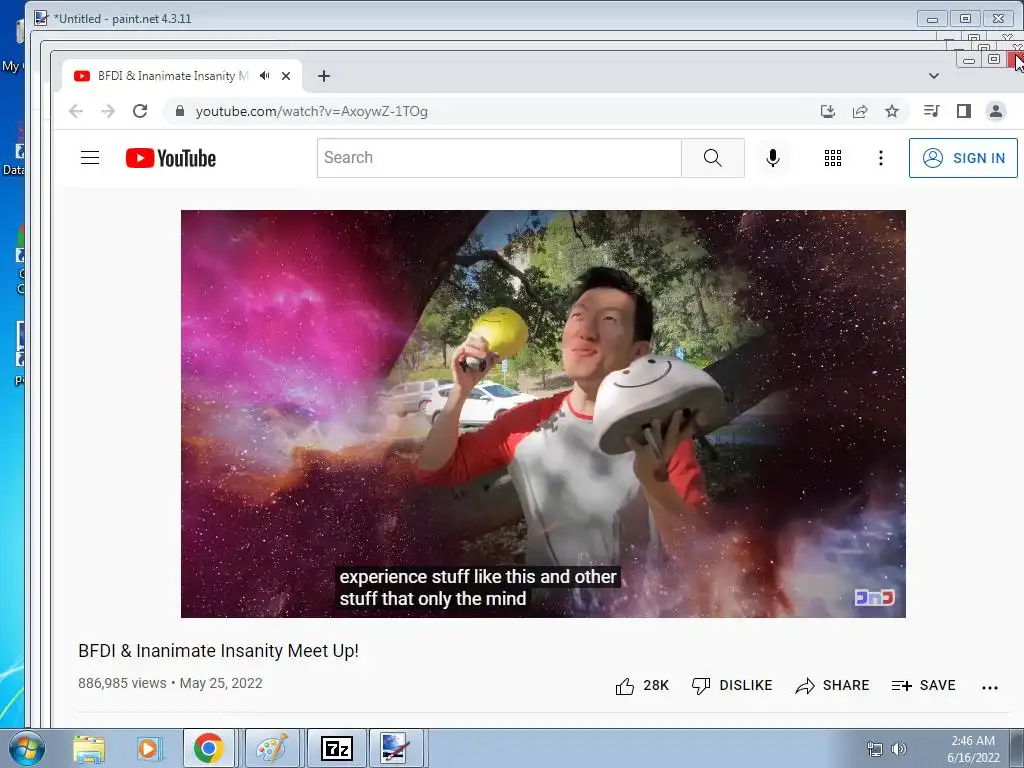Maximize the Chrome window
Viewport: 1024px width, 768px height.
pos(993,59)
